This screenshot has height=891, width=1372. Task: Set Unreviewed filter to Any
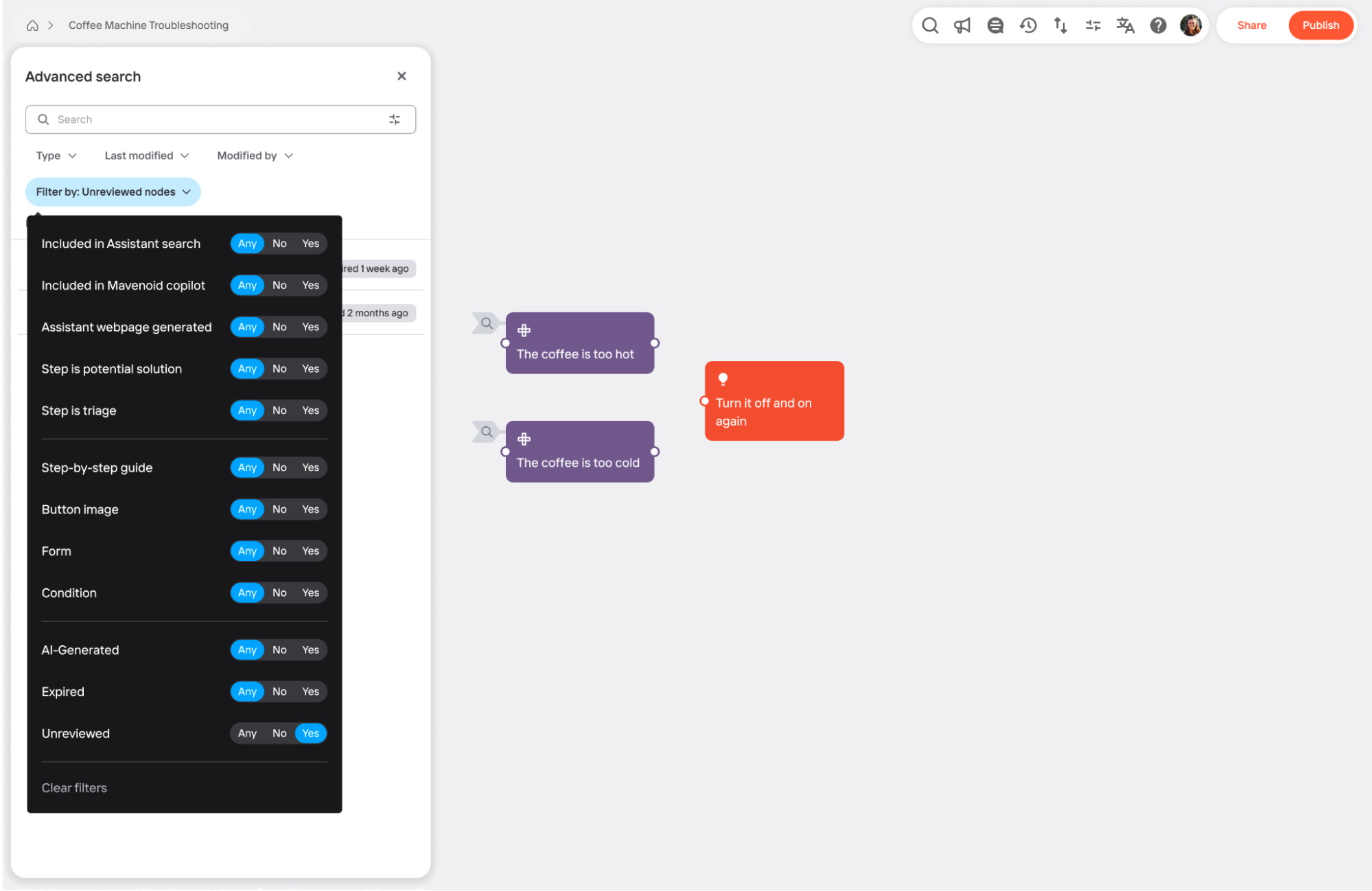tap(247, 734)
